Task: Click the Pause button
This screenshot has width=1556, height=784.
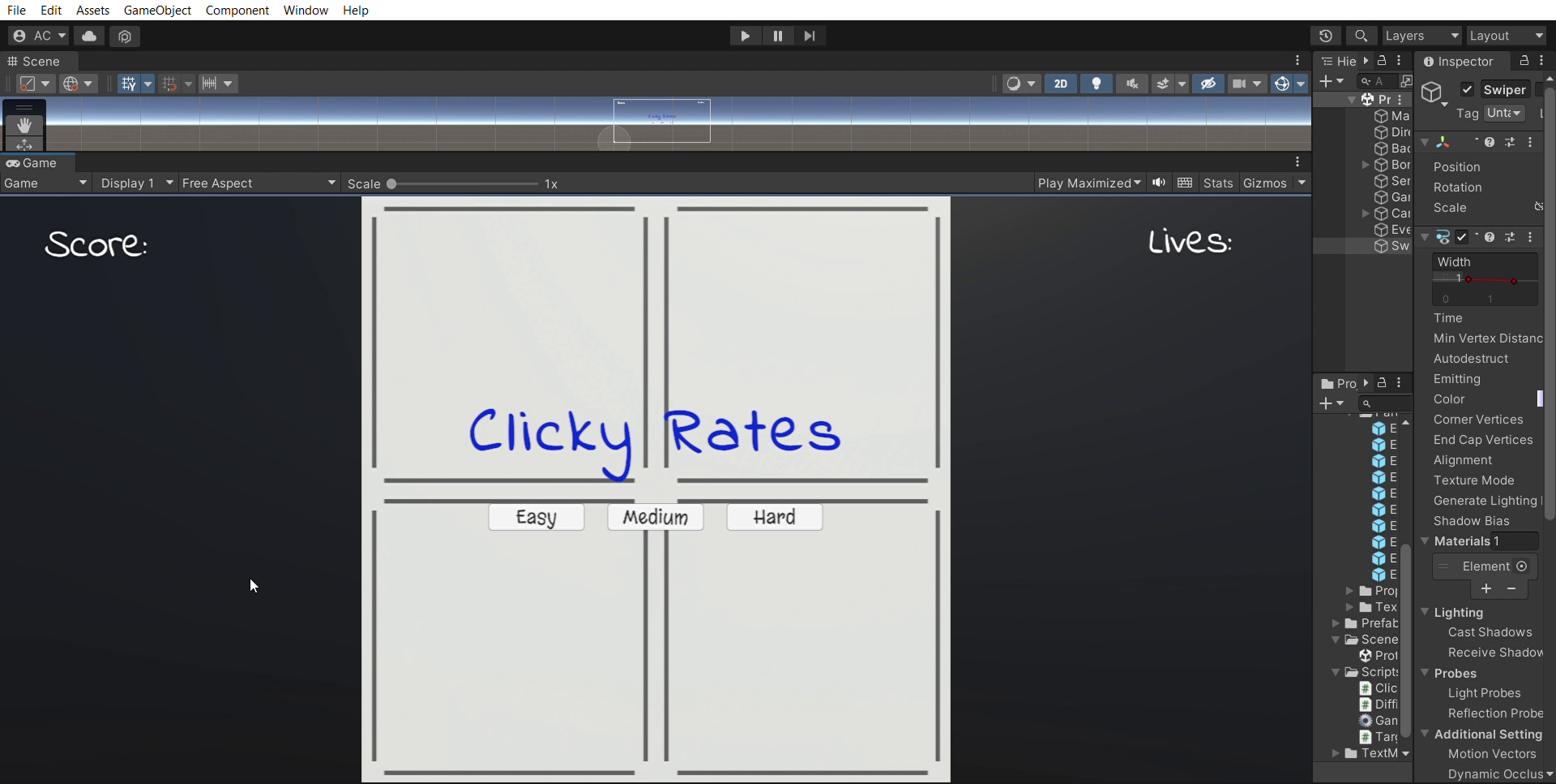Action: click(x=777, y=36)
